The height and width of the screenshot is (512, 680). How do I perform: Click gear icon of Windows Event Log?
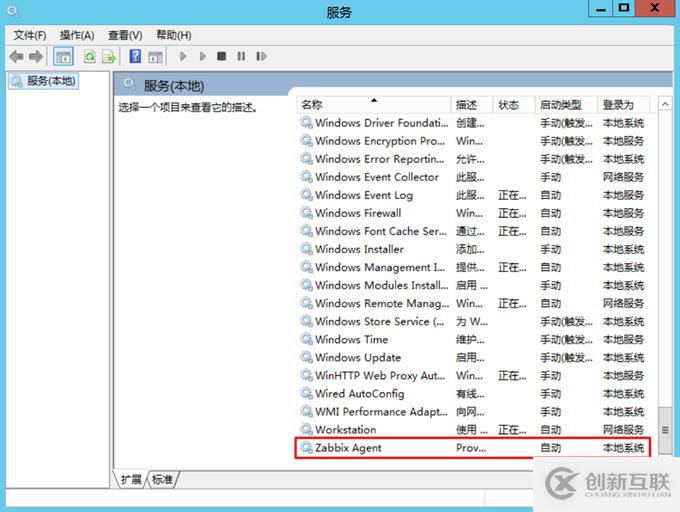tap(306, 195)
